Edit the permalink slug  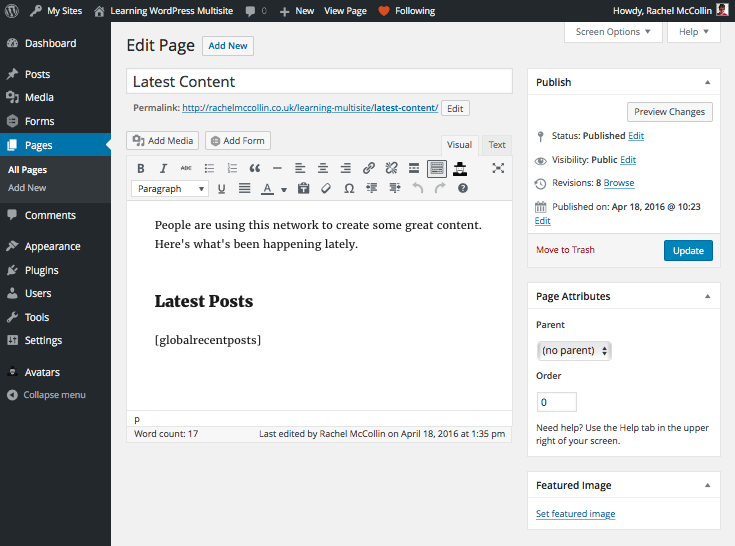click(x=455, y=108)
